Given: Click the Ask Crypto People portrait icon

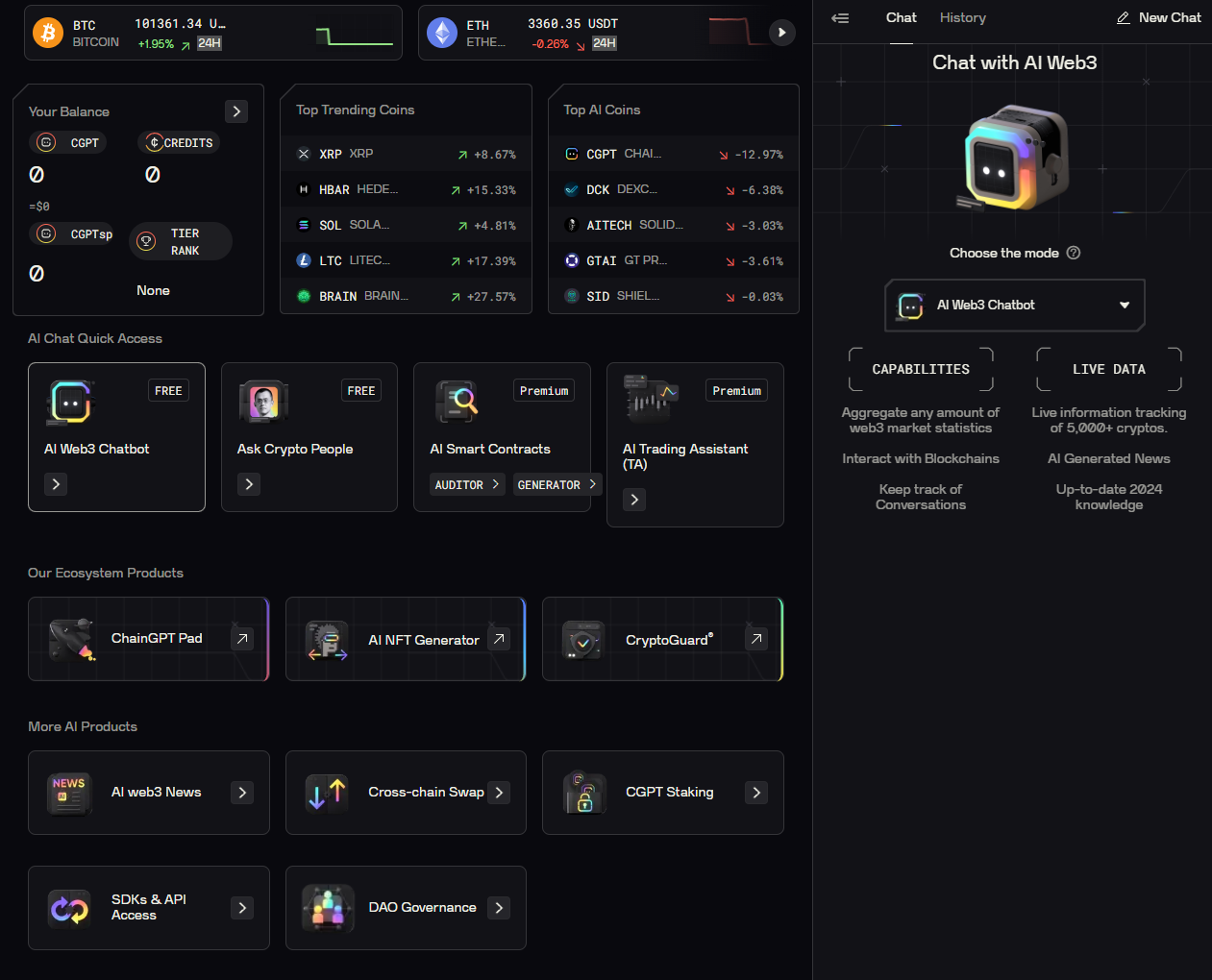Looking at the screenshot, I should click(x=263, y=403).
